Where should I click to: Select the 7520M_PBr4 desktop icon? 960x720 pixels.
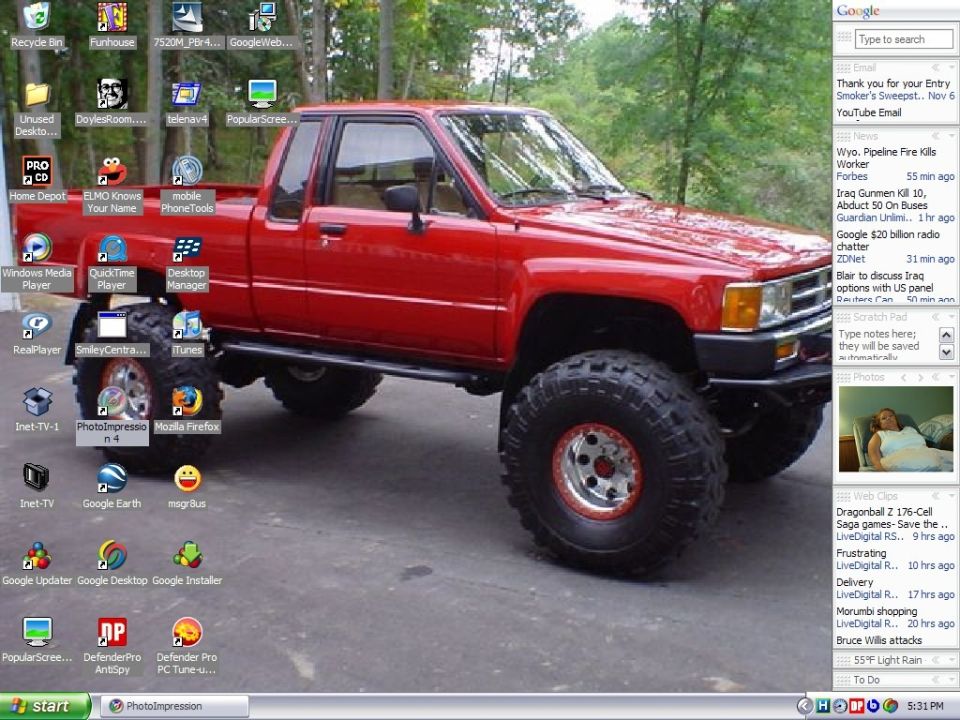[187, 26]
